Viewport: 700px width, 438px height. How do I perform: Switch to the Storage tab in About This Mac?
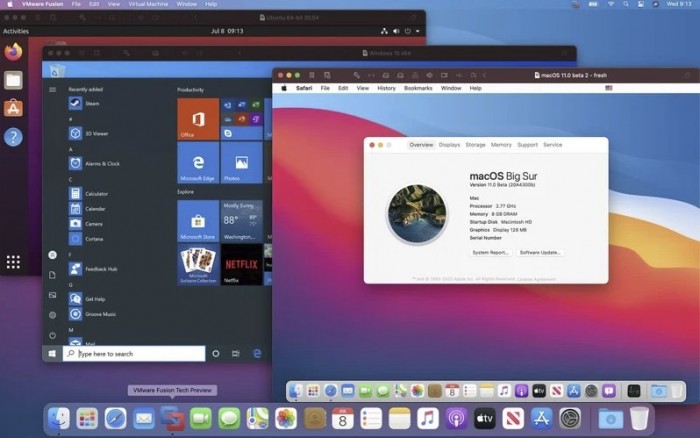click(475, 145)
